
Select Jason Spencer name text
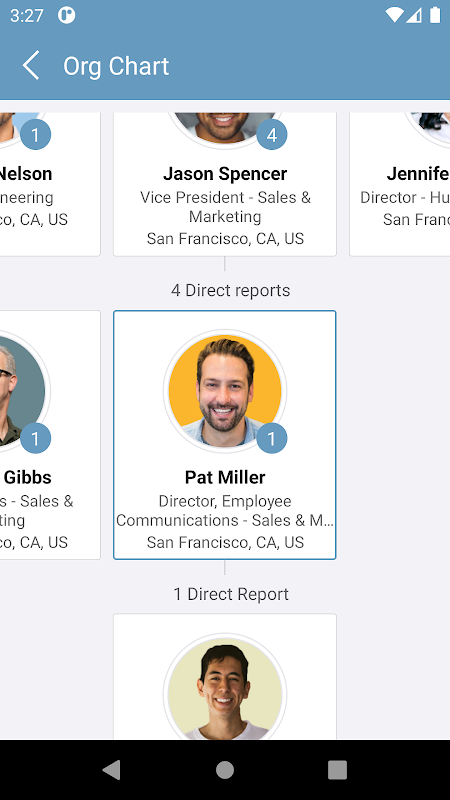[x=225, y=173]
